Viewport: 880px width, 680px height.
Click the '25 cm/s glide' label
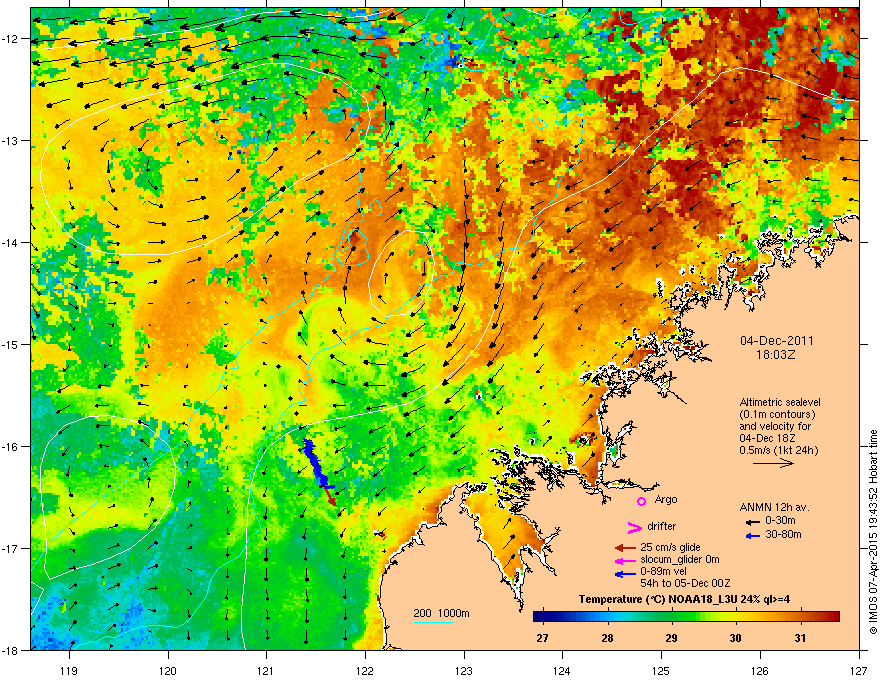coord(670,547)
